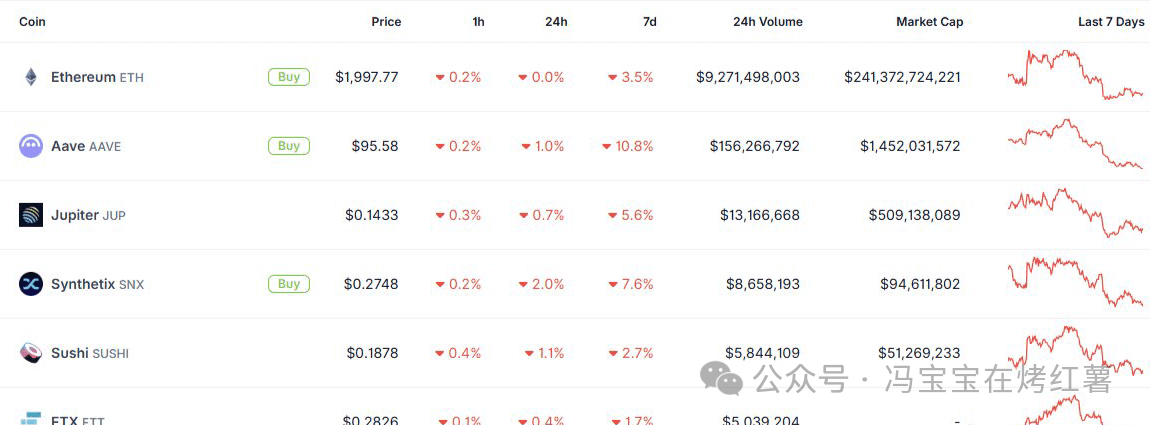Click the Synthetix coin logo icon
This screenshot has width=1150, height=425.
(31, 284)
